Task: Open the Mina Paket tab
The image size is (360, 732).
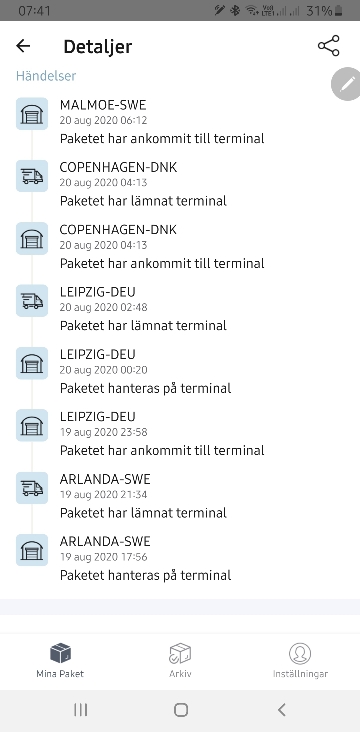Action: click(x=60, y=660)
